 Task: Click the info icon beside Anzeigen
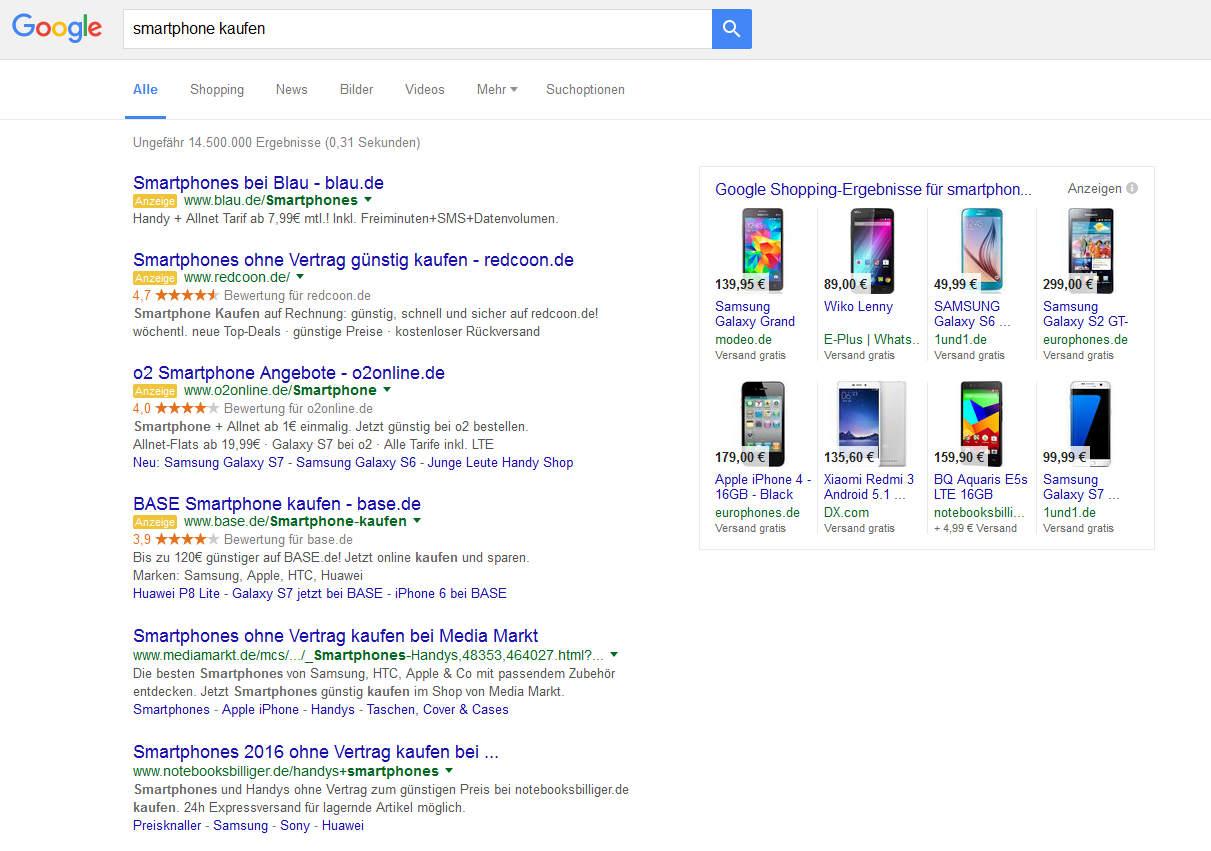click(1132, 188)
